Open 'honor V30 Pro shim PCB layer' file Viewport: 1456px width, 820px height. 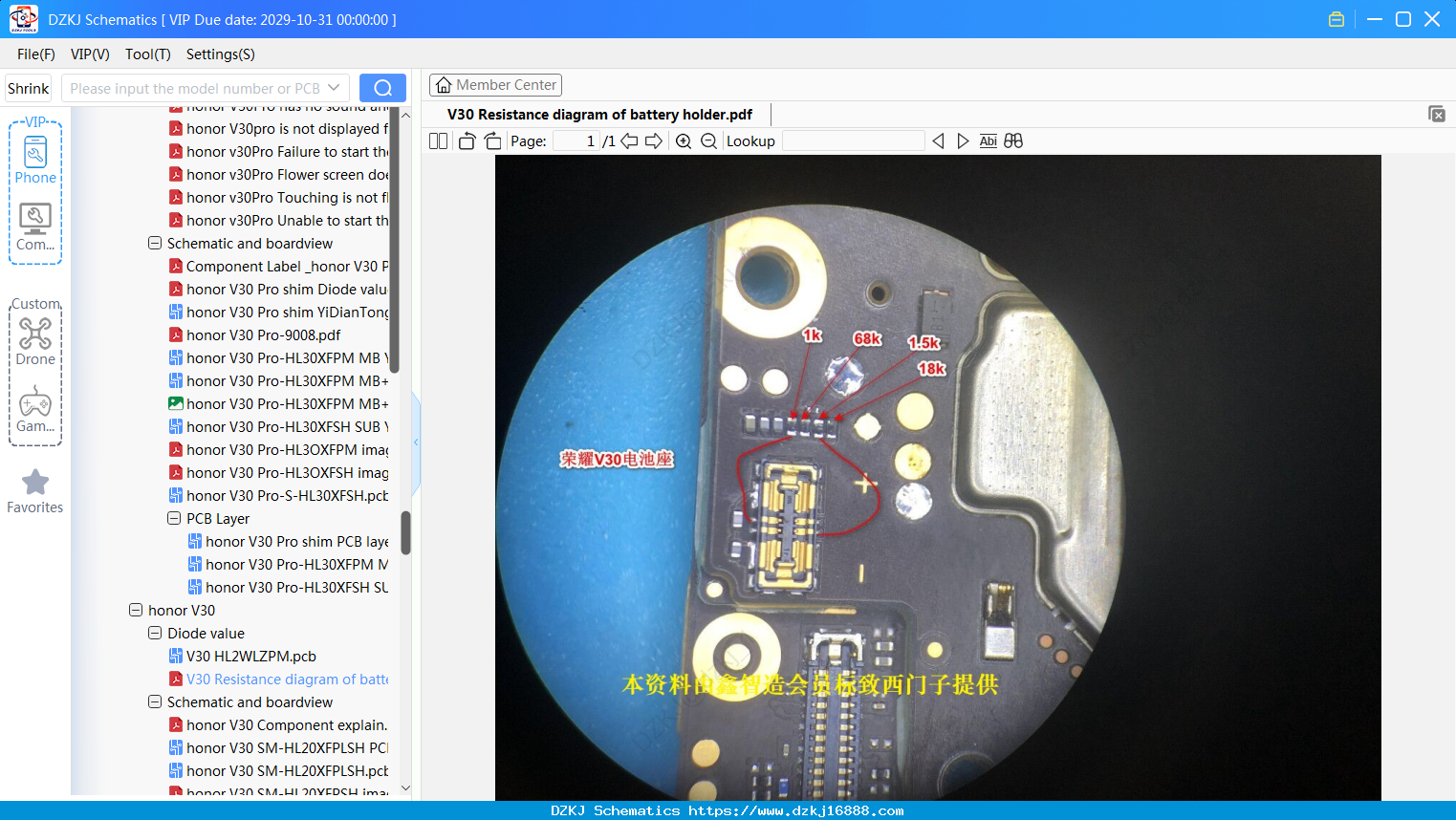[297, 542]
